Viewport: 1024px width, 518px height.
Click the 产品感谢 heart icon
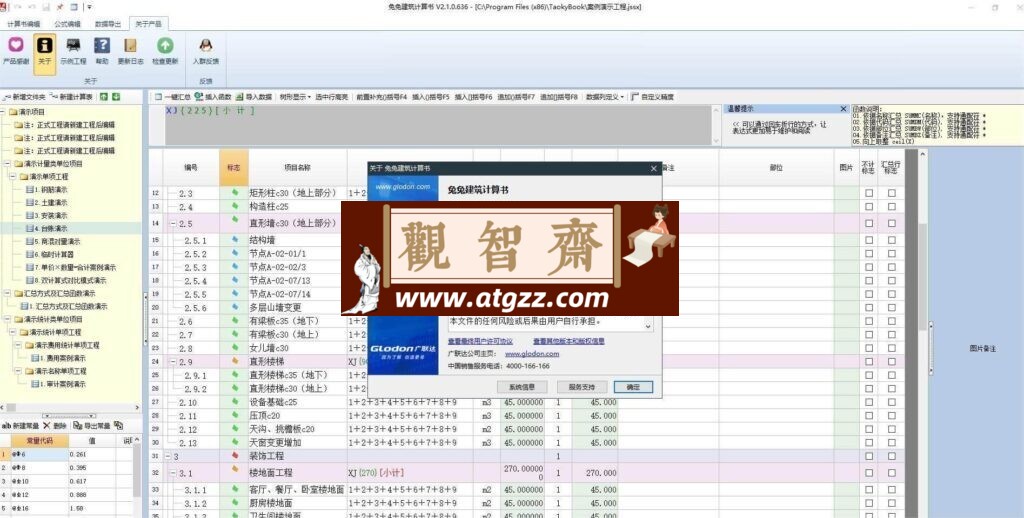16,45
